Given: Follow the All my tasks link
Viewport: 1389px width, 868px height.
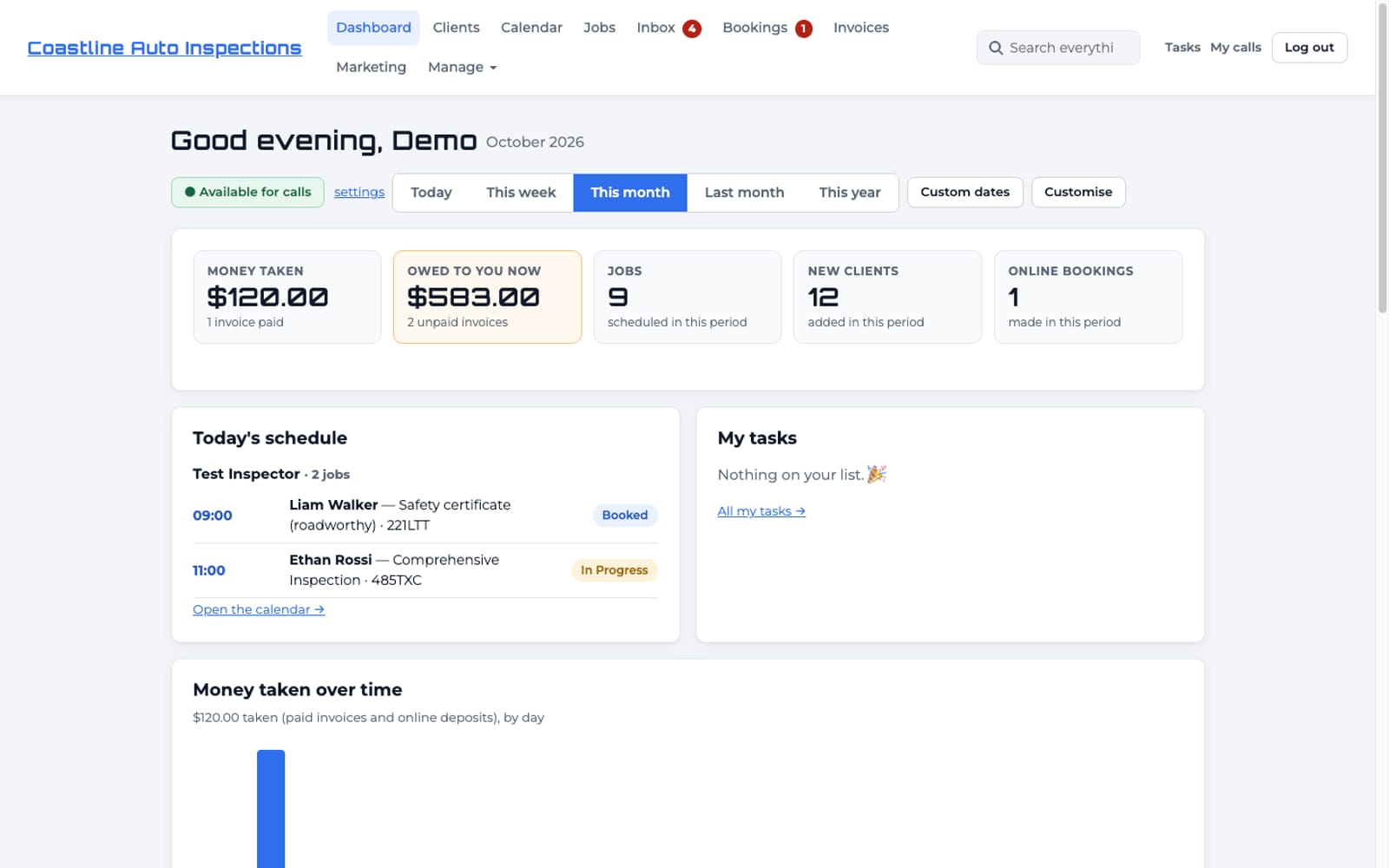Looking at the screenshot, I should coord(761,511).
